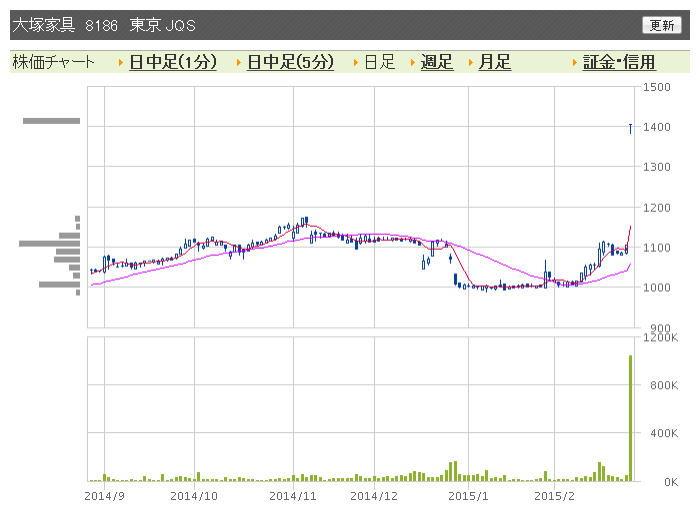Click the 株価チャート label

[53, 62]
